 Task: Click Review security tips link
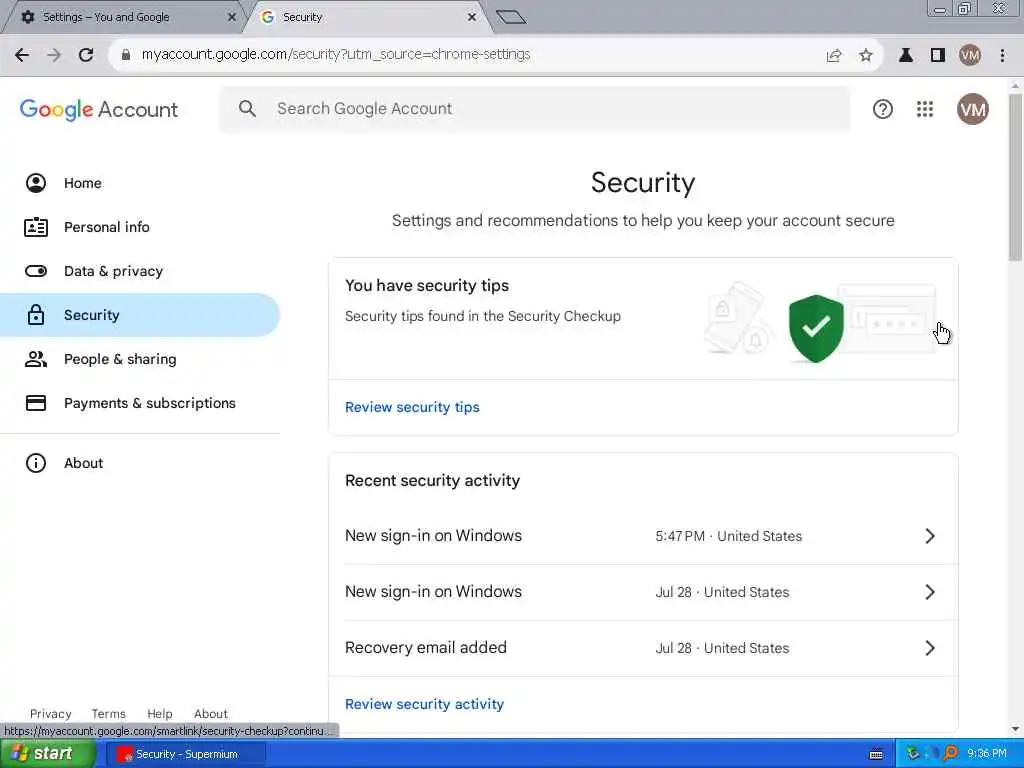coord(412,407)
